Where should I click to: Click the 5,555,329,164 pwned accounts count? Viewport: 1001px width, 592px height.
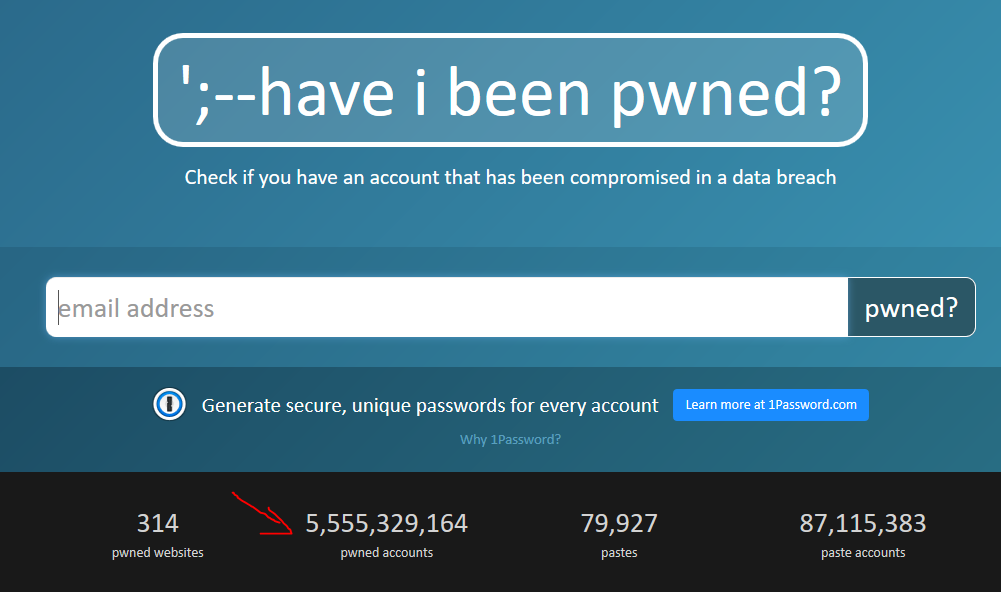coord(386,524)
